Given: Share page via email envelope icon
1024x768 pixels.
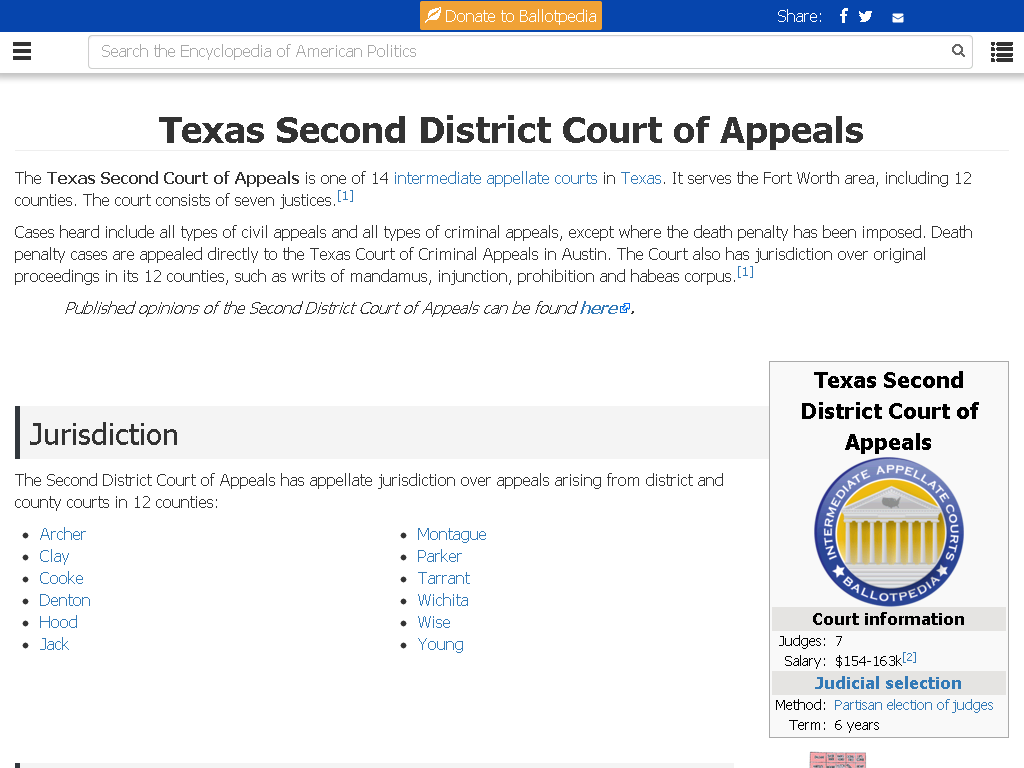Looking at the screenshot, I should coord(898,18).
